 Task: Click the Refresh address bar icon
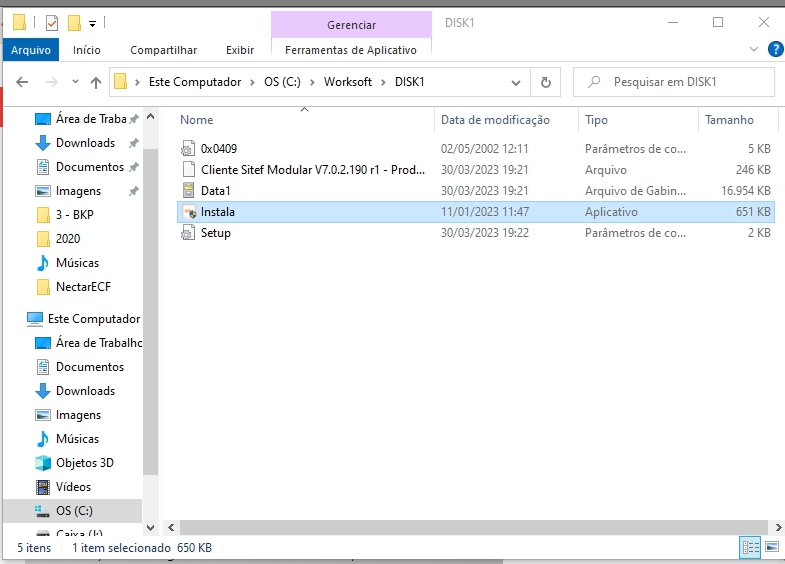tap(545, 82)
